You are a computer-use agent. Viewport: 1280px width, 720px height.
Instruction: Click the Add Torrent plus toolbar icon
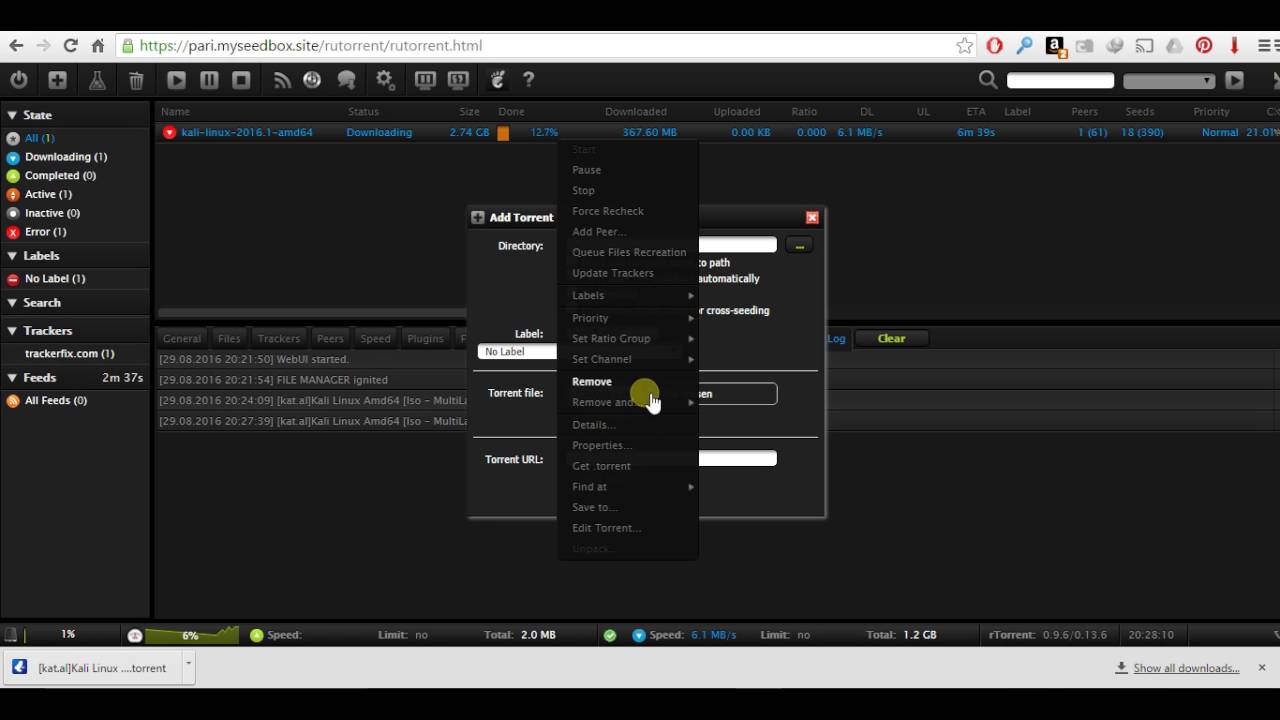pyautogui.click(x=58, y=80)
